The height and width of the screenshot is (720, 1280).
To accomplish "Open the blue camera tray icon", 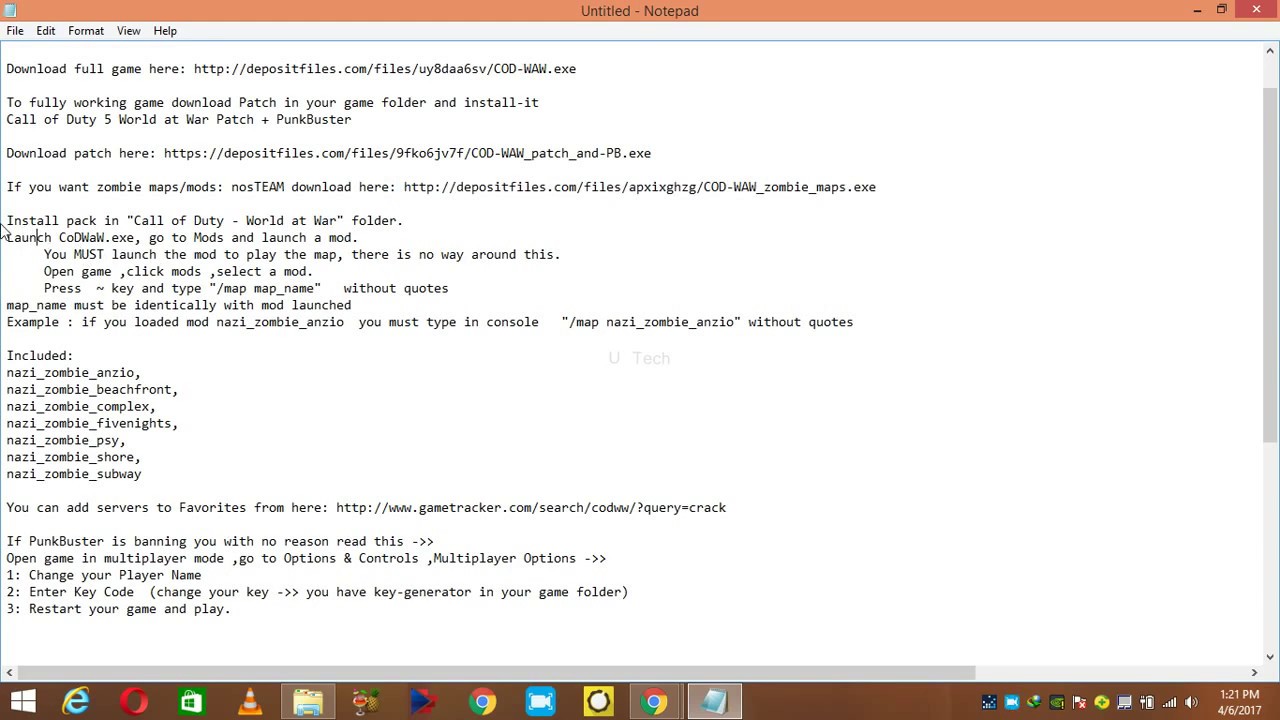I will click(x=1012, y=702).
